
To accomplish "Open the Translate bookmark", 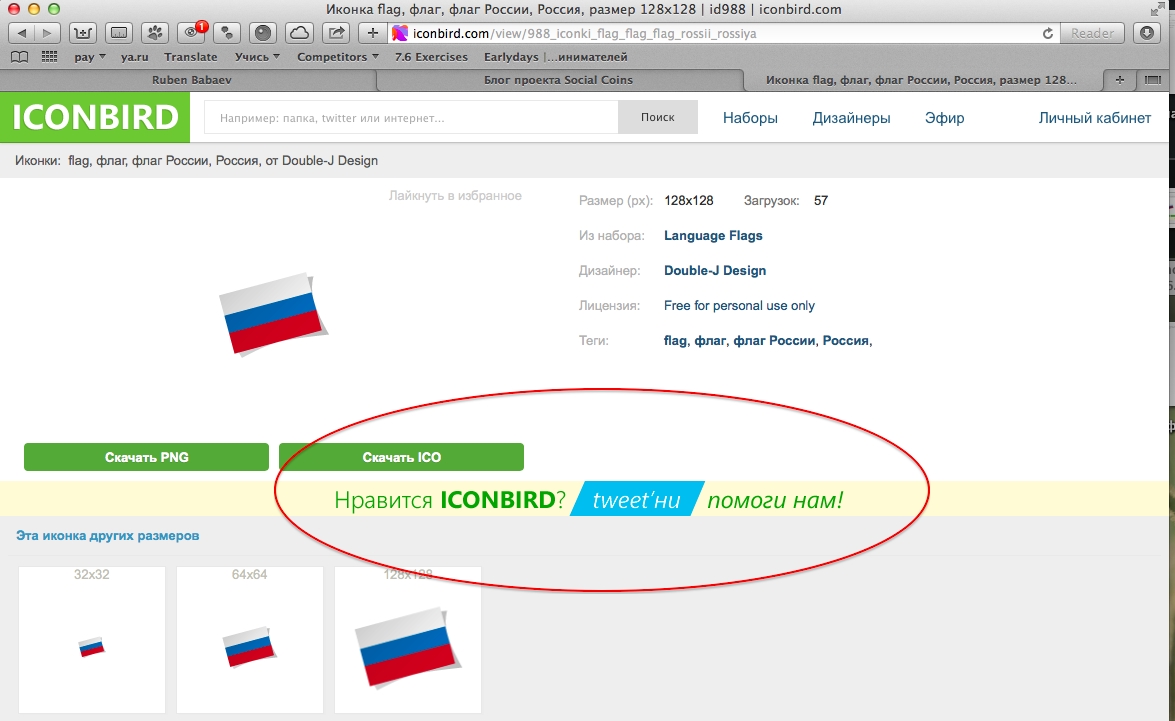I will (x=190, y=57).
